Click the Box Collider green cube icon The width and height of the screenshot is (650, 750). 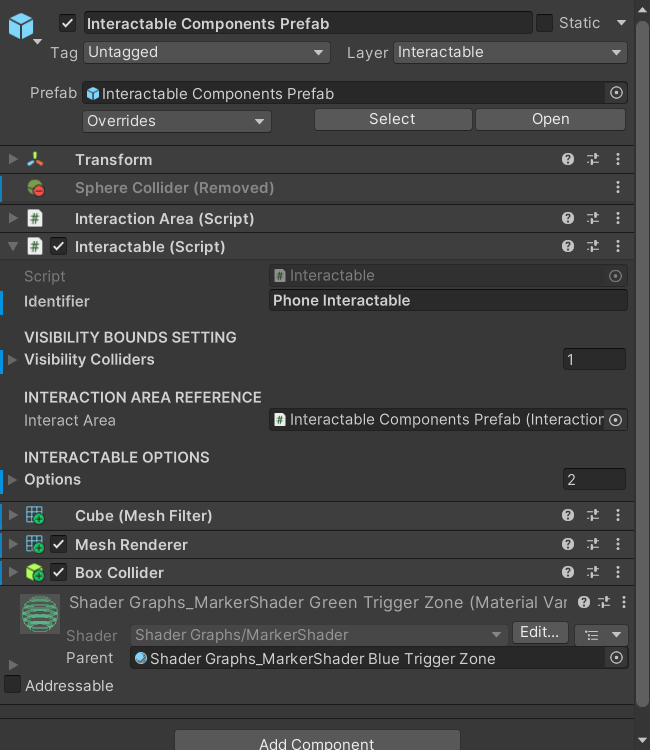[x=35, y=572]
